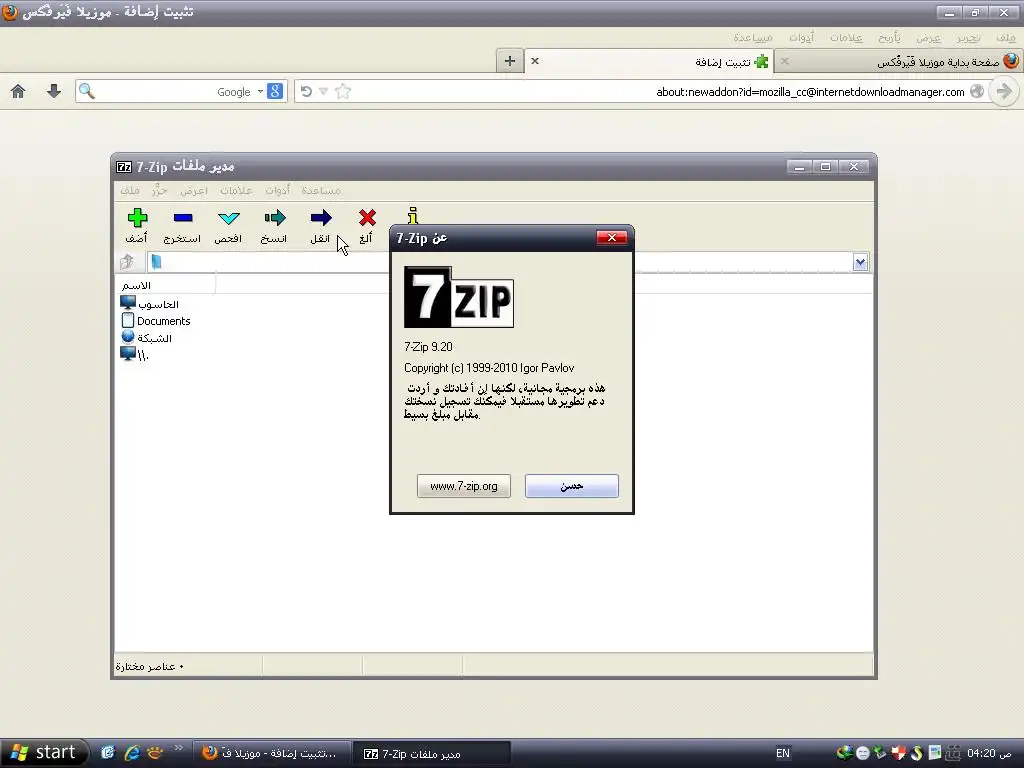The height and width of the screenshot is (768, 1024).
Task: Click the globe site identity icon
Action: coord(977,91)
